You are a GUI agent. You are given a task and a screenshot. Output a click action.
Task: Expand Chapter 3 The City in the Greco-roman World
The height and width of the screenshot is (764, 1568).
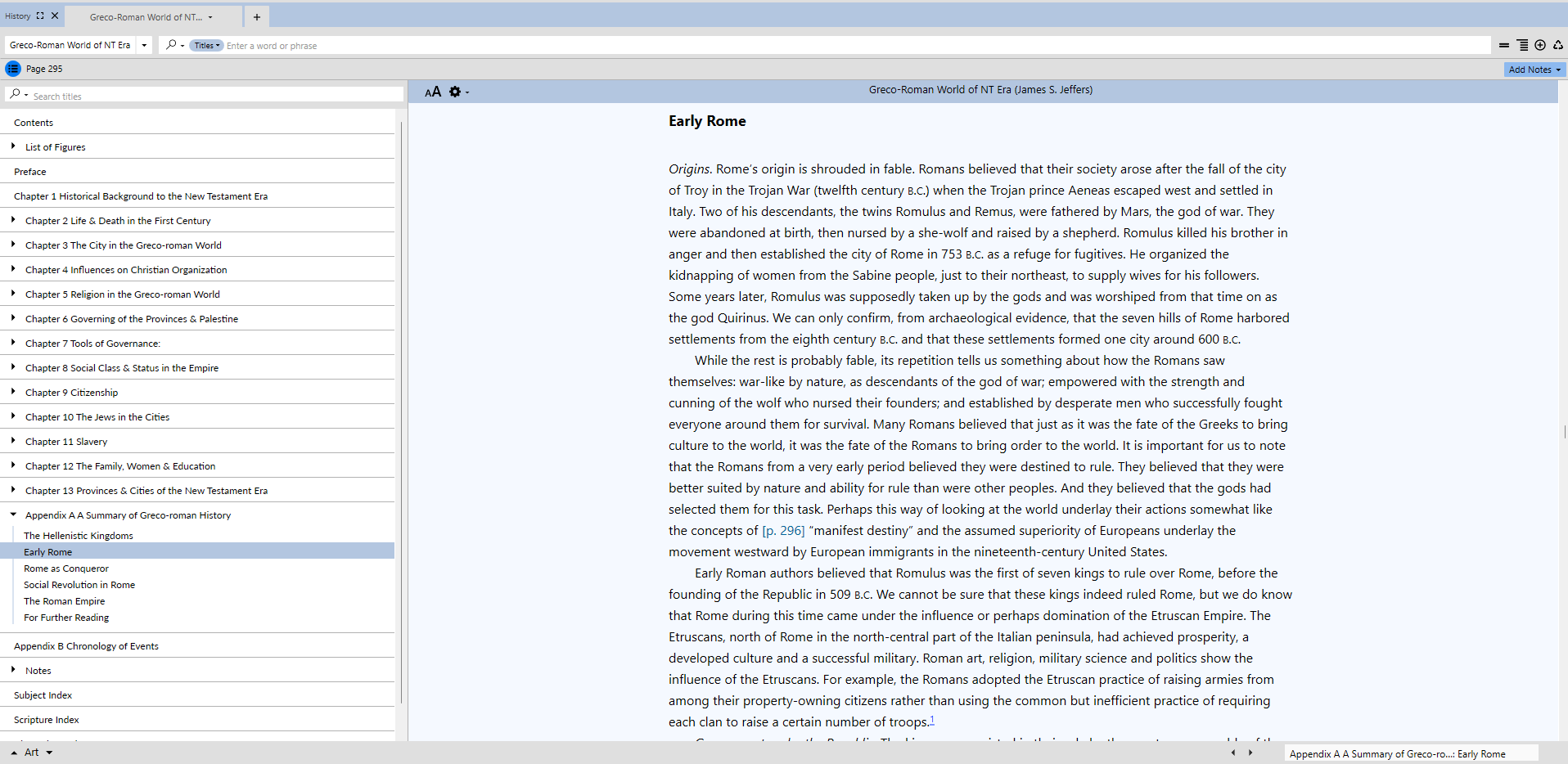point(13,245)
